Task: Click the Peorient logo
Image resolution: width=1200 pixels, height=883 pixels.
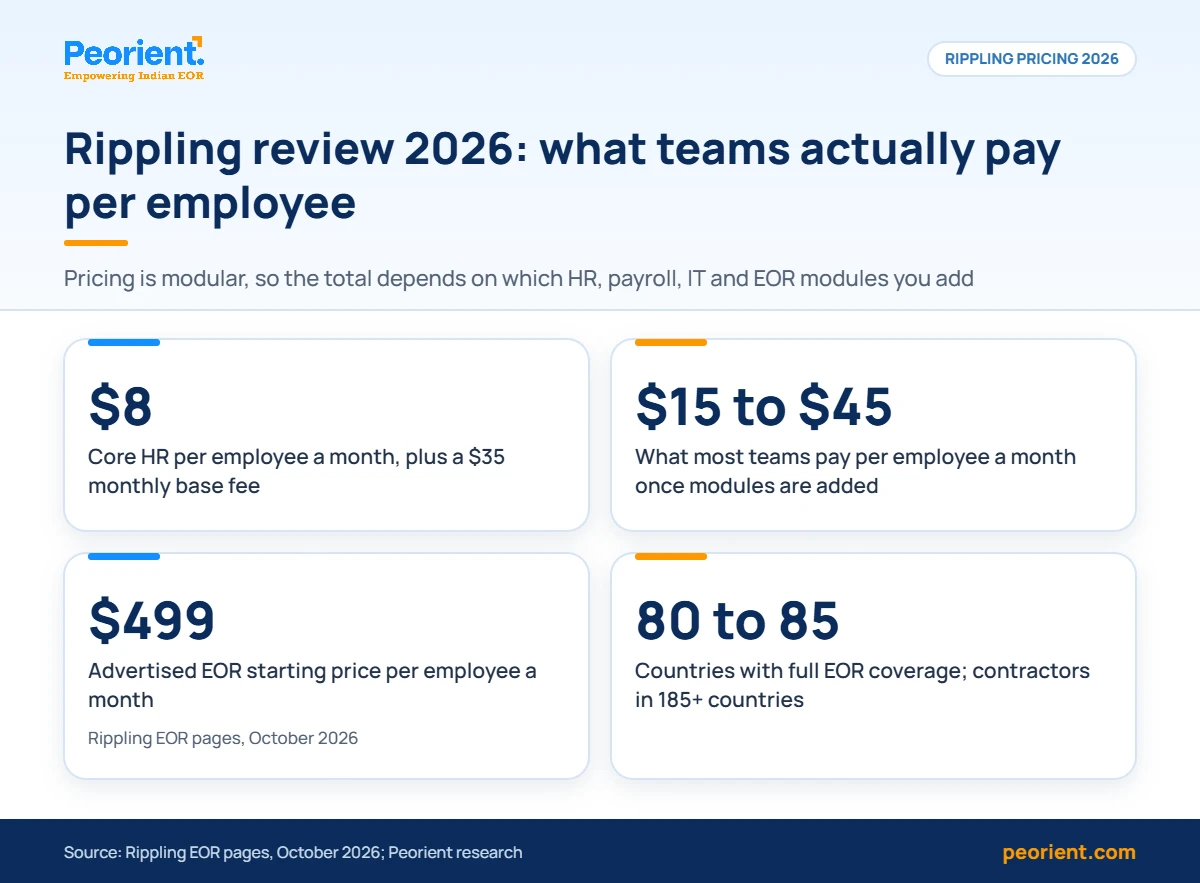Action: click(134, 59)
